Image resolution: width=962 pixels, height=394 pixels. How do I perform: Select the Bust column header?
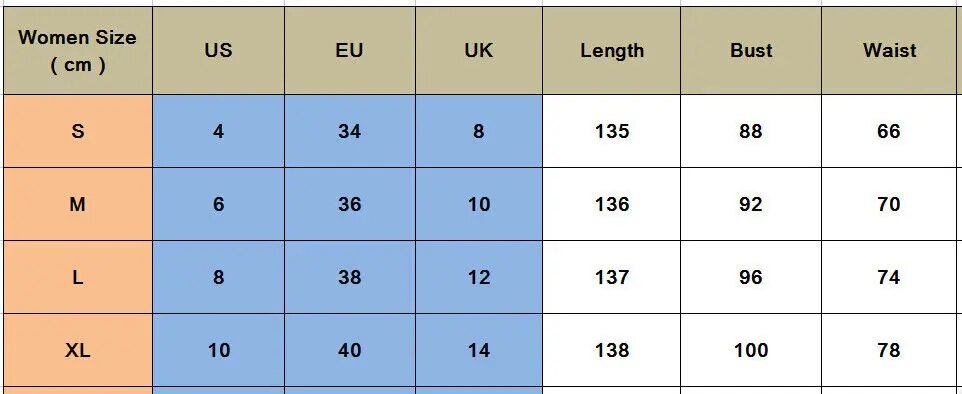[751, 50]
